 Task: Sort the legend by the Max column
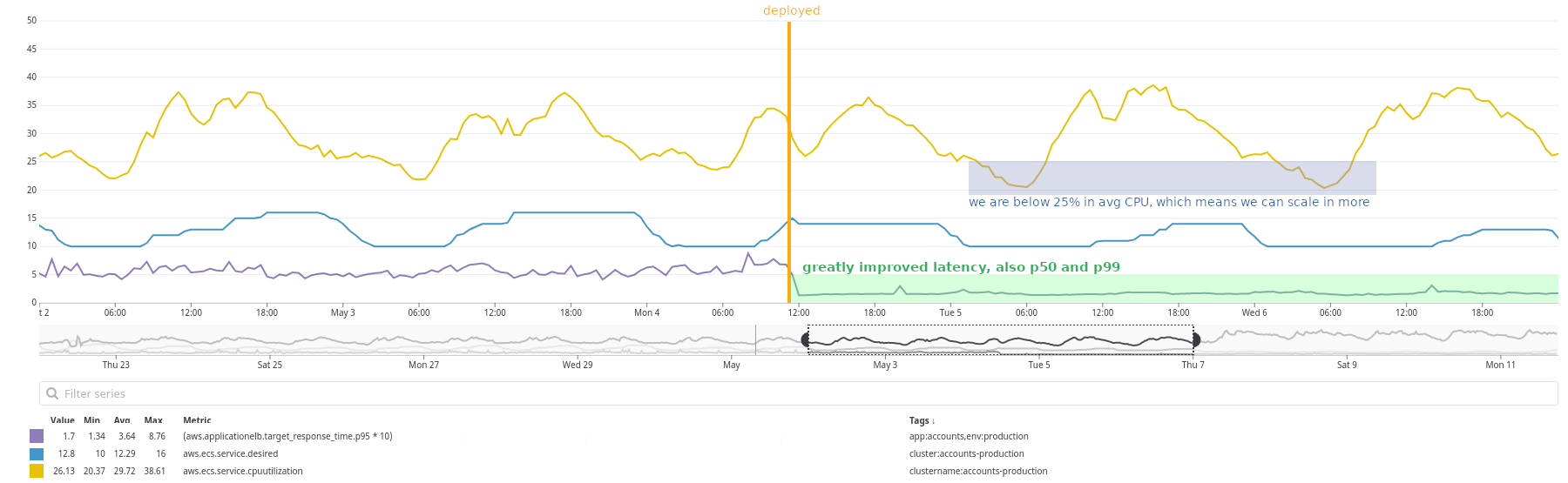point(153,420)
